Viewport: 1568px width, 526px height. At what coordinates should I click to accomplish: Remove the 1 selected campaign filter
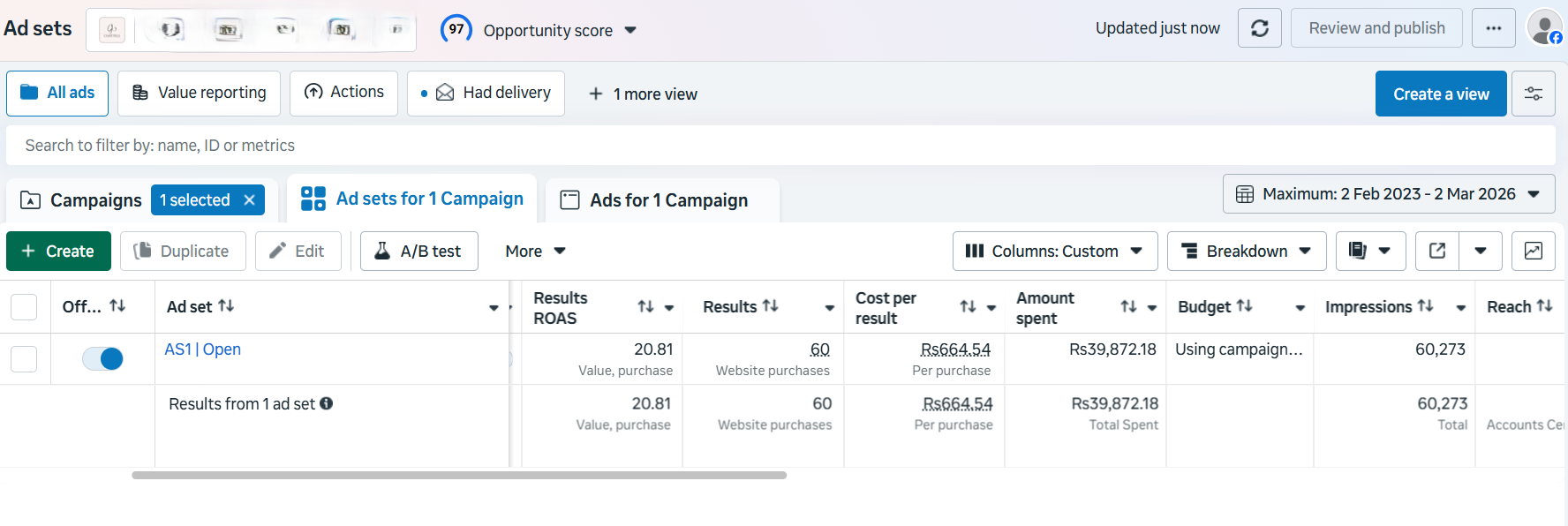pos(250,200)
